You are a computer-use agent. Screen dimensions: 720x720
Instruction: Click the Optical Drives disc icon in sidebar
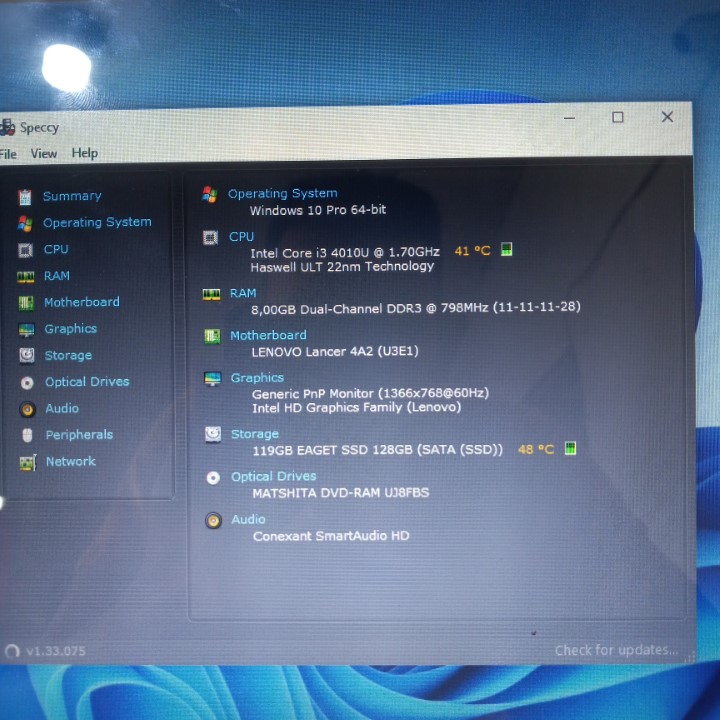(x=27, y=382)
